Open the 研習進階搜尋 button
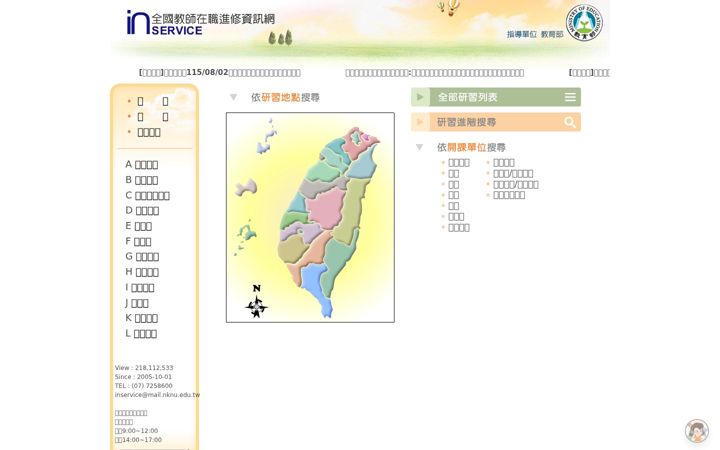 [x=496, y=122]
